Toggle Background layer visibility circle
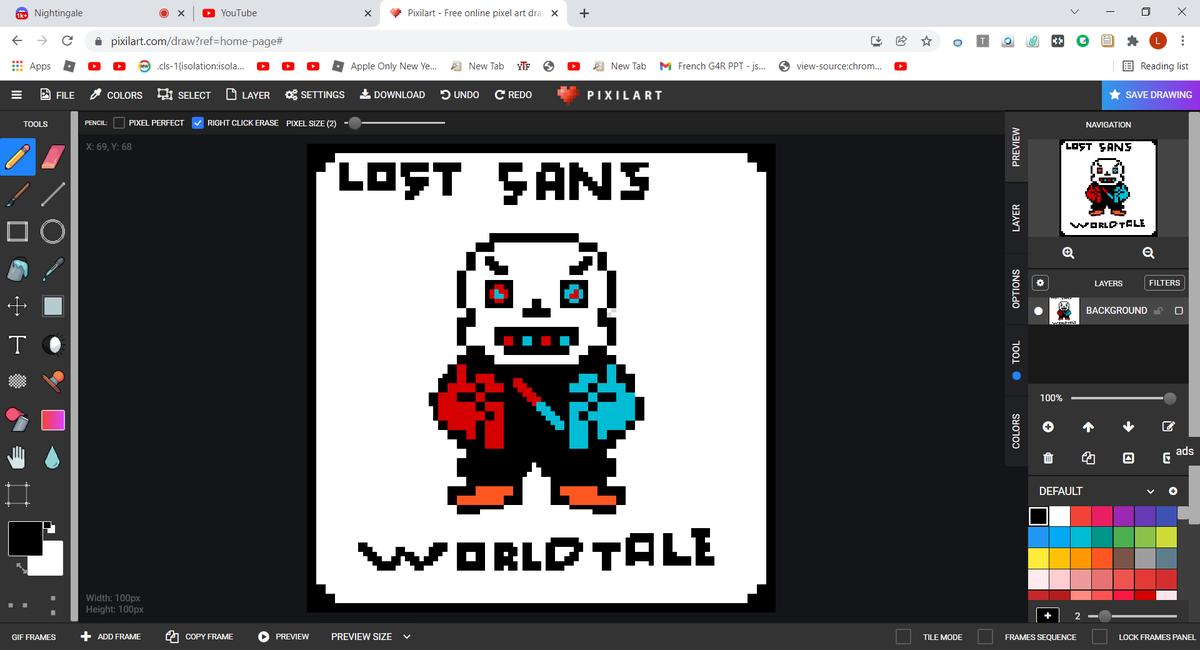Screen dimensions: 1200x650 click(x=1038, y=311)
